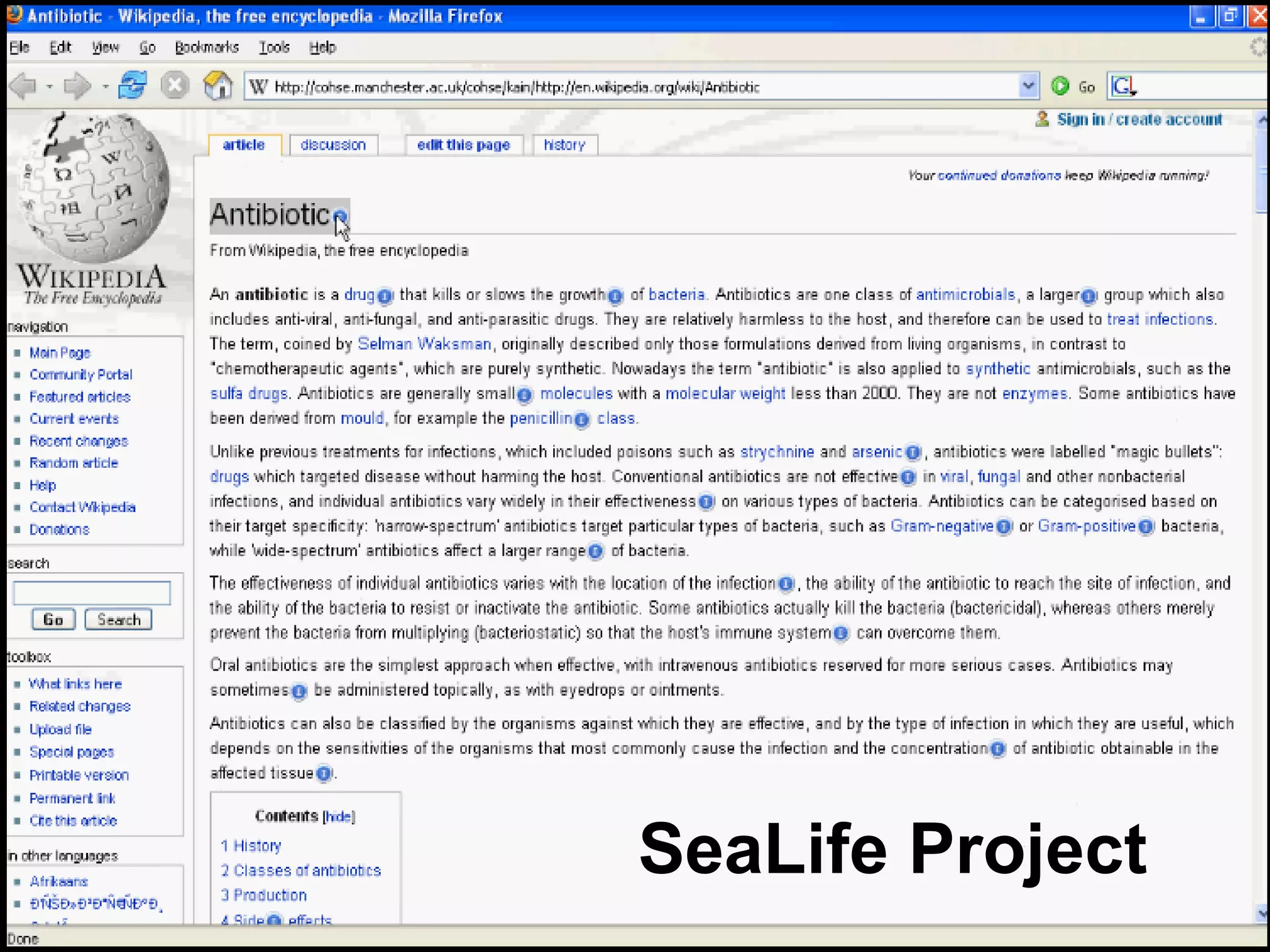
Task: Collapse contents using the hide link
Action: 339,817
